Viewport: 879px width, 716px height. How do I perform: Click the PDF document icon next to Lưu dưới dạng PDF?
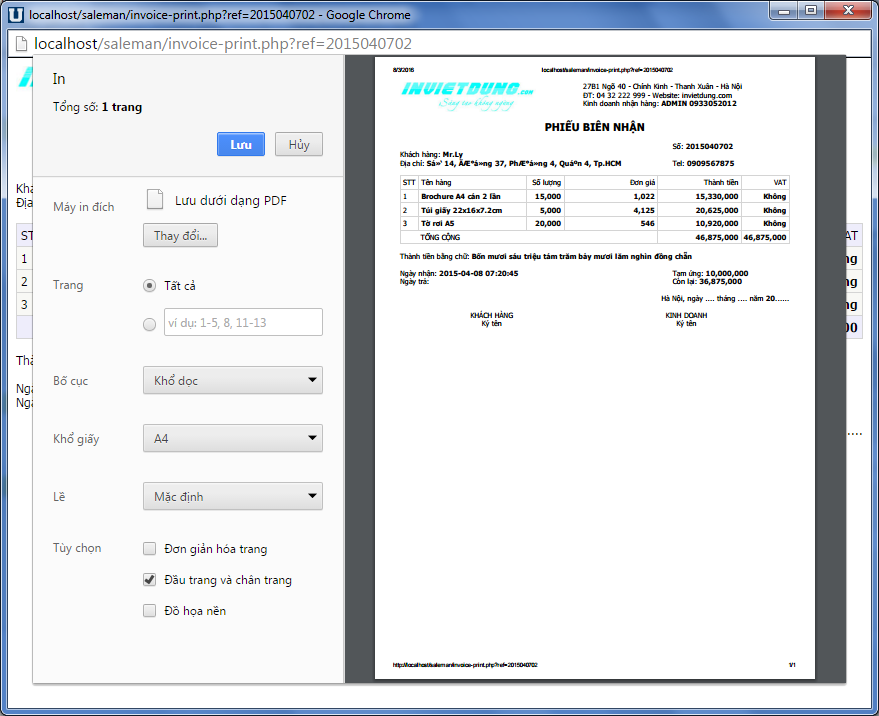tap(155, 200)
